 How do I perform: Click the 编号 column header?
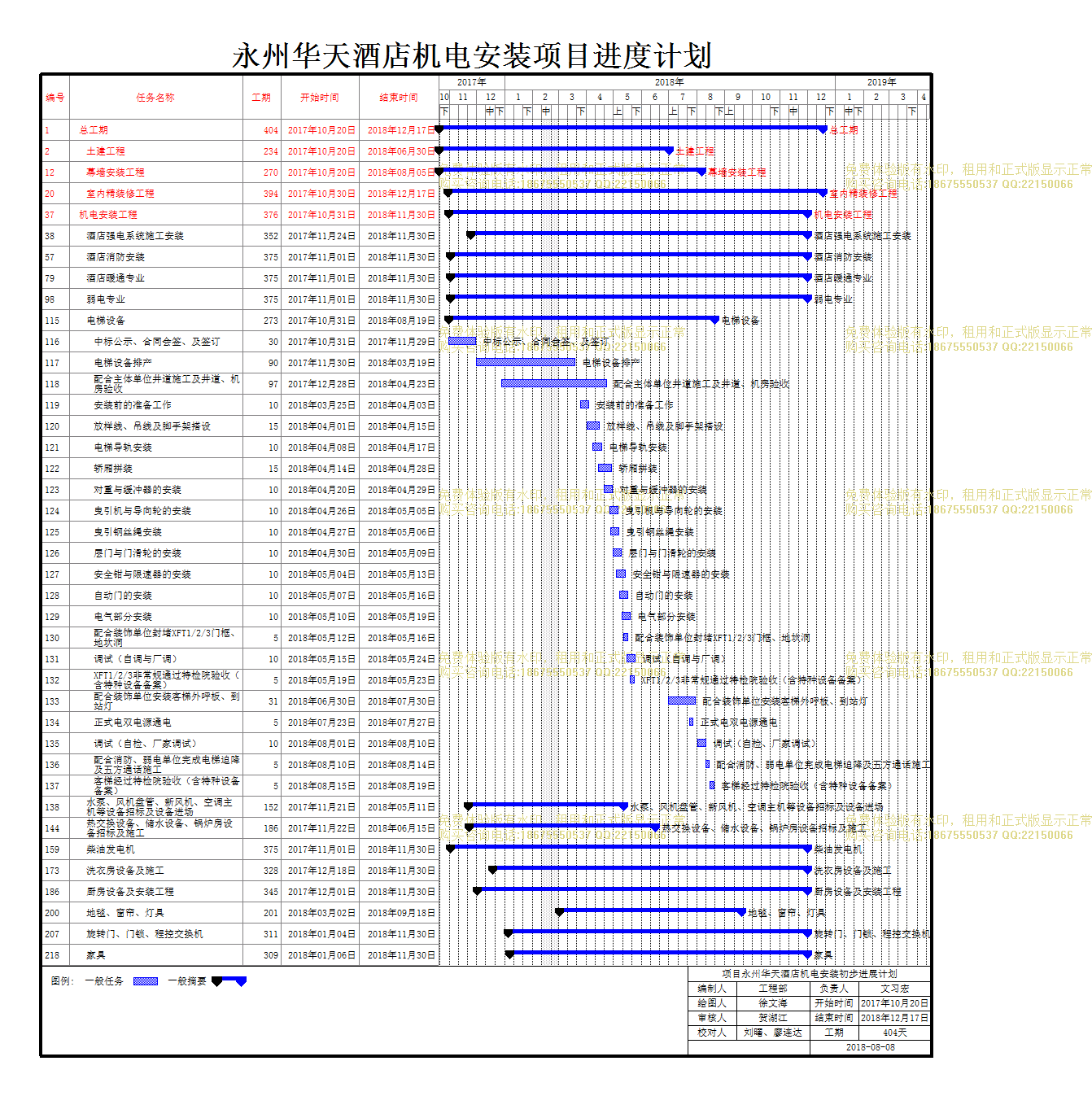[55, 98]
